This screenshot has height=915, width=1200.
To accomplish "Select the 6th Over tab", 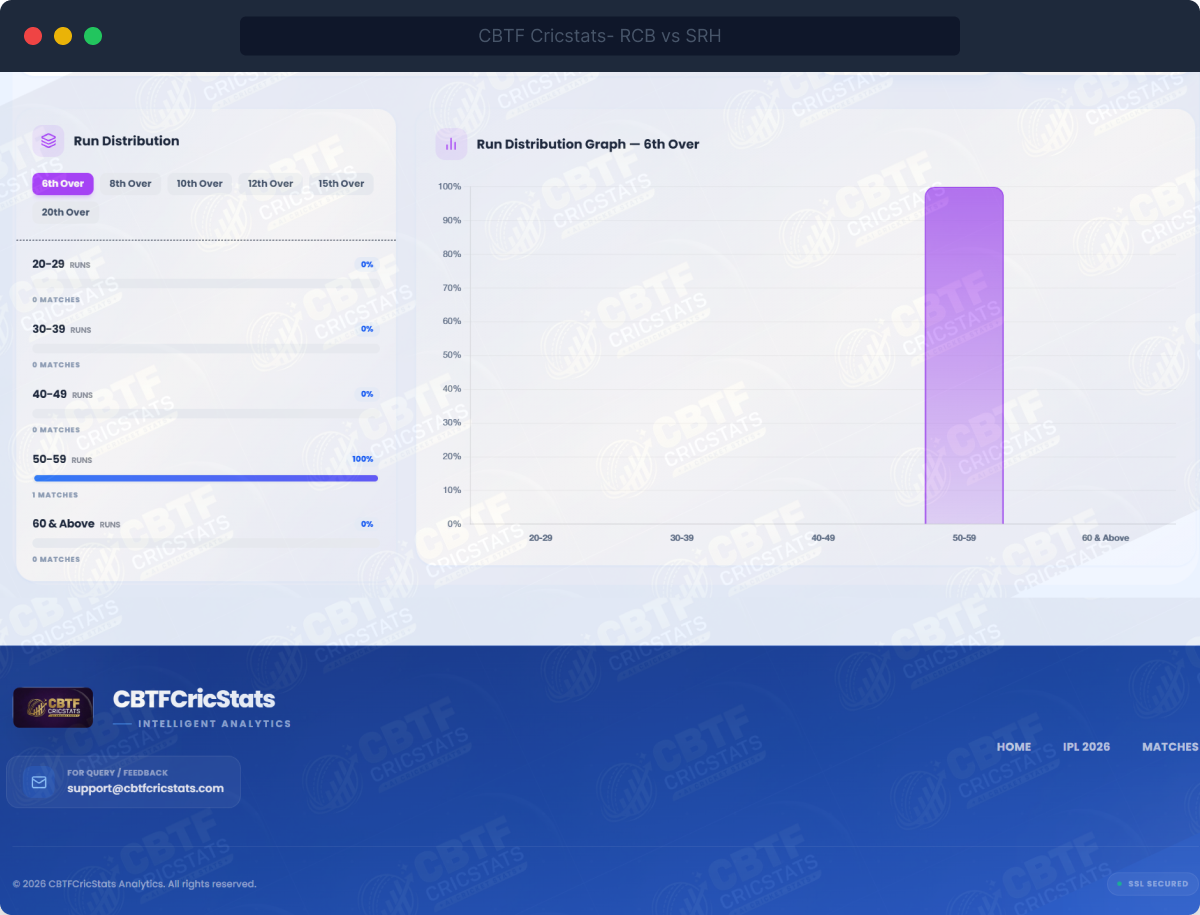I will coord(63,184).
